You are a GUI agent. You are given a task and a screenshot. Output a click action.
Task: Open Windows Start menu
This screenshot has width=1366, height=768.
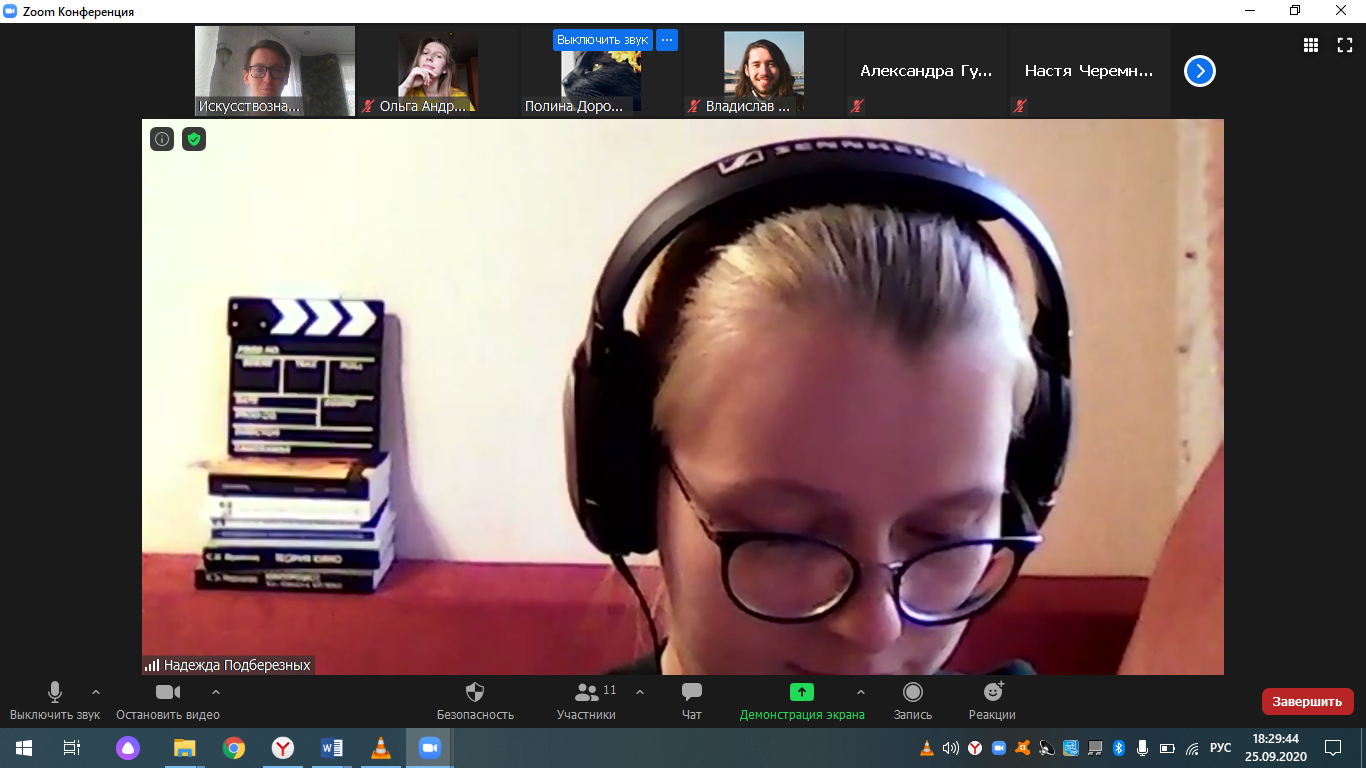click(24, 747)
